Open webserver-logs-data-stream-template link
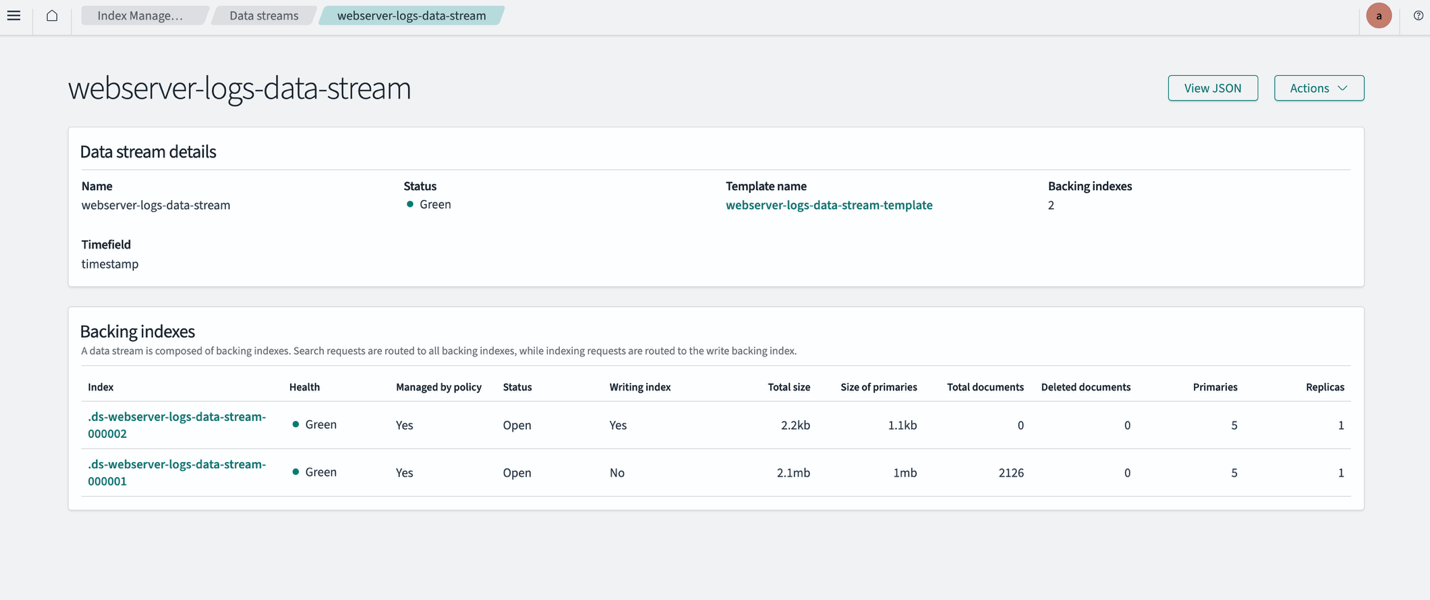This screenshot has height=600, width=1430. [829, 205]
